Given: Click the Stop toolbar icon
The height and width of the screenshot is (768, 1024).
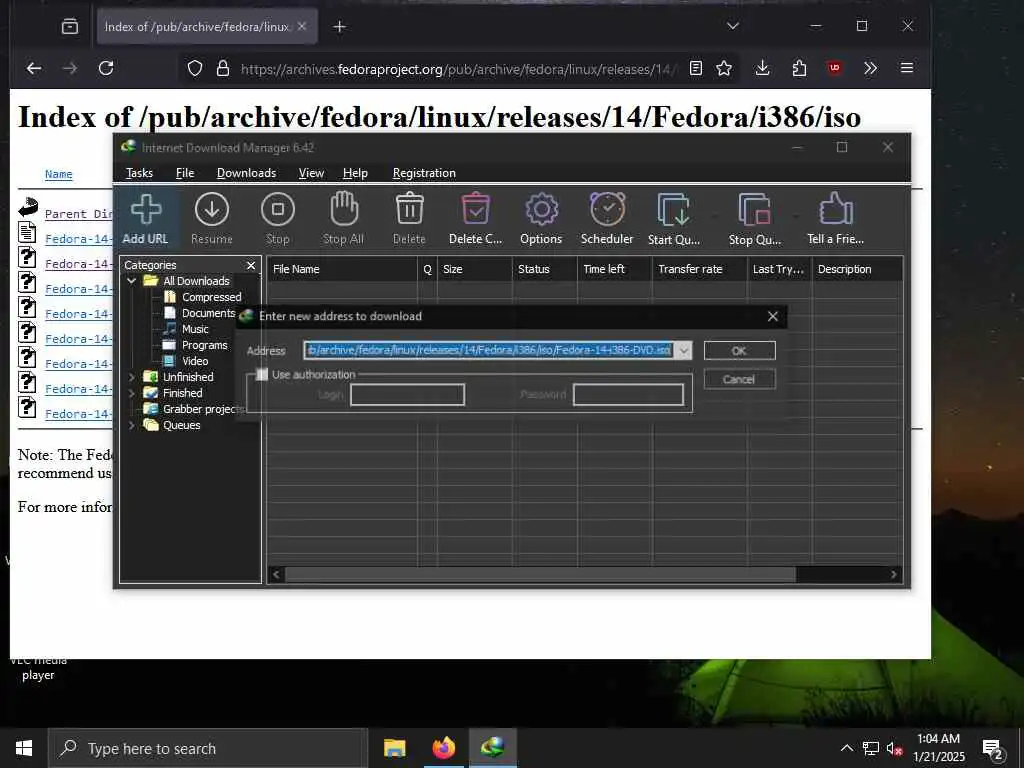Looking at the screenshot, I should [278, 218].
